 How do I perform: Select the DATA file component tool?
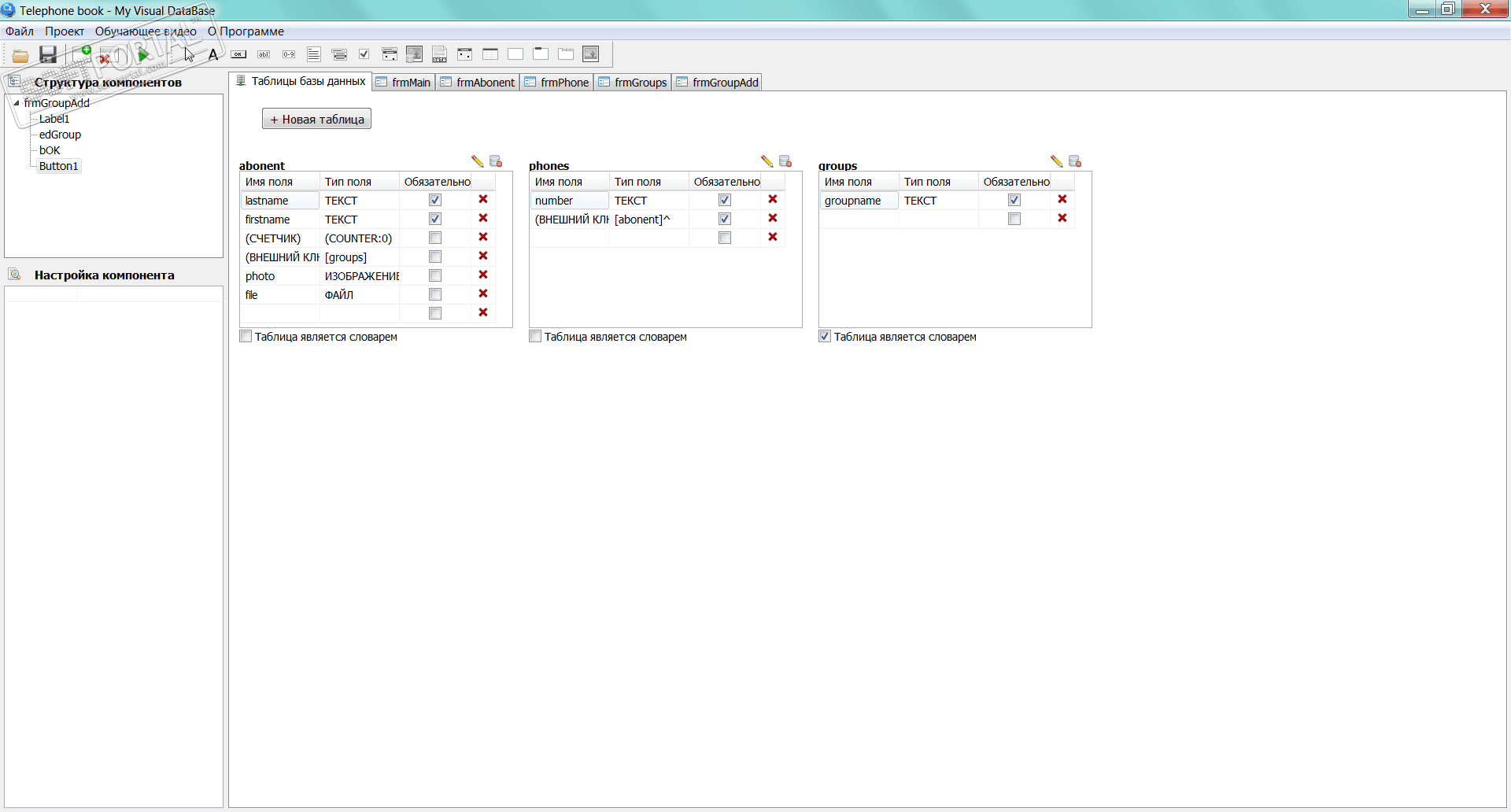(439, 54)
